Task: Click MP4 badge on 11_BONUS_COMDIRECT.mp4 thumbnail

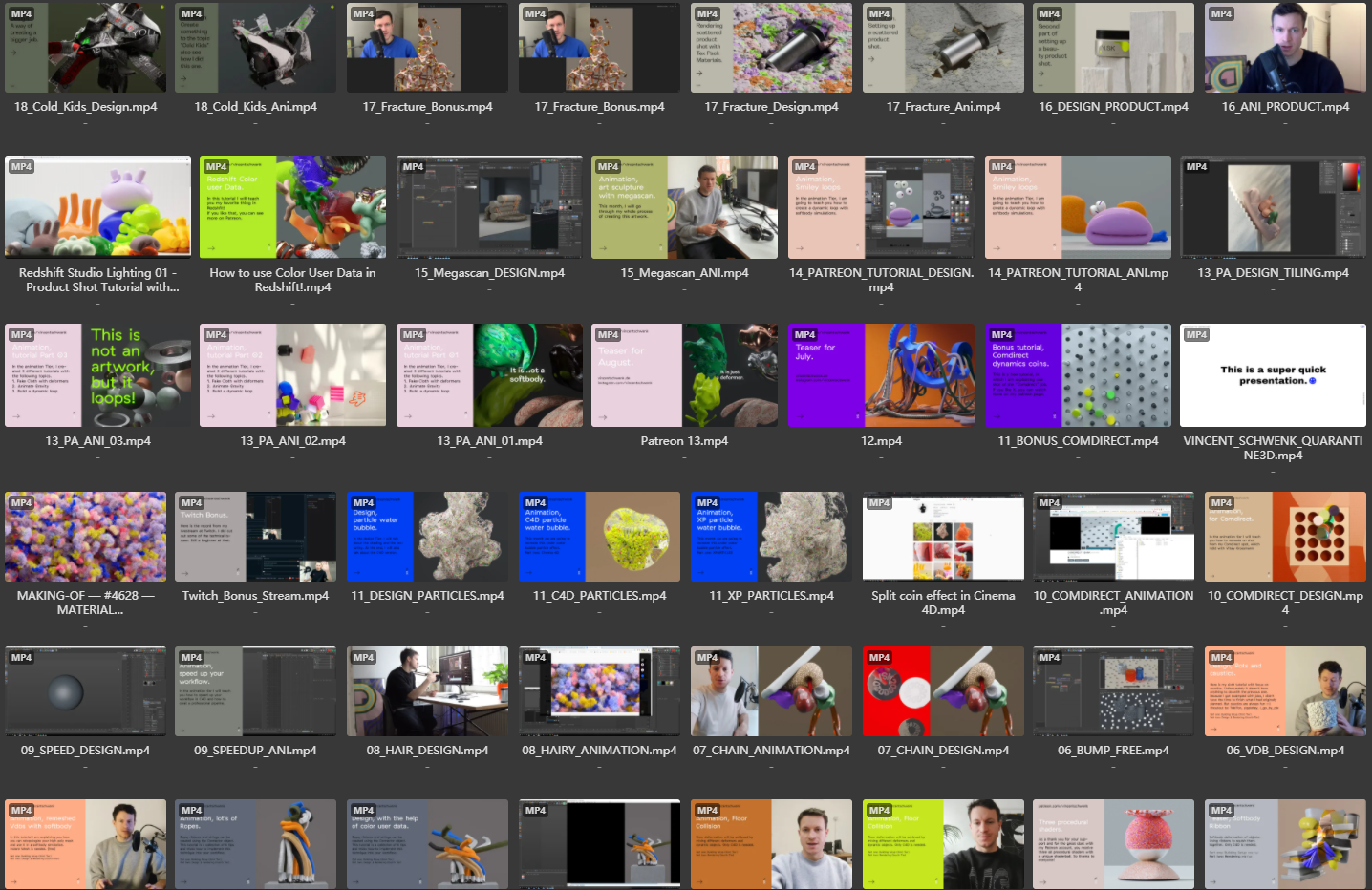Action: click(x=1001, y=335)
